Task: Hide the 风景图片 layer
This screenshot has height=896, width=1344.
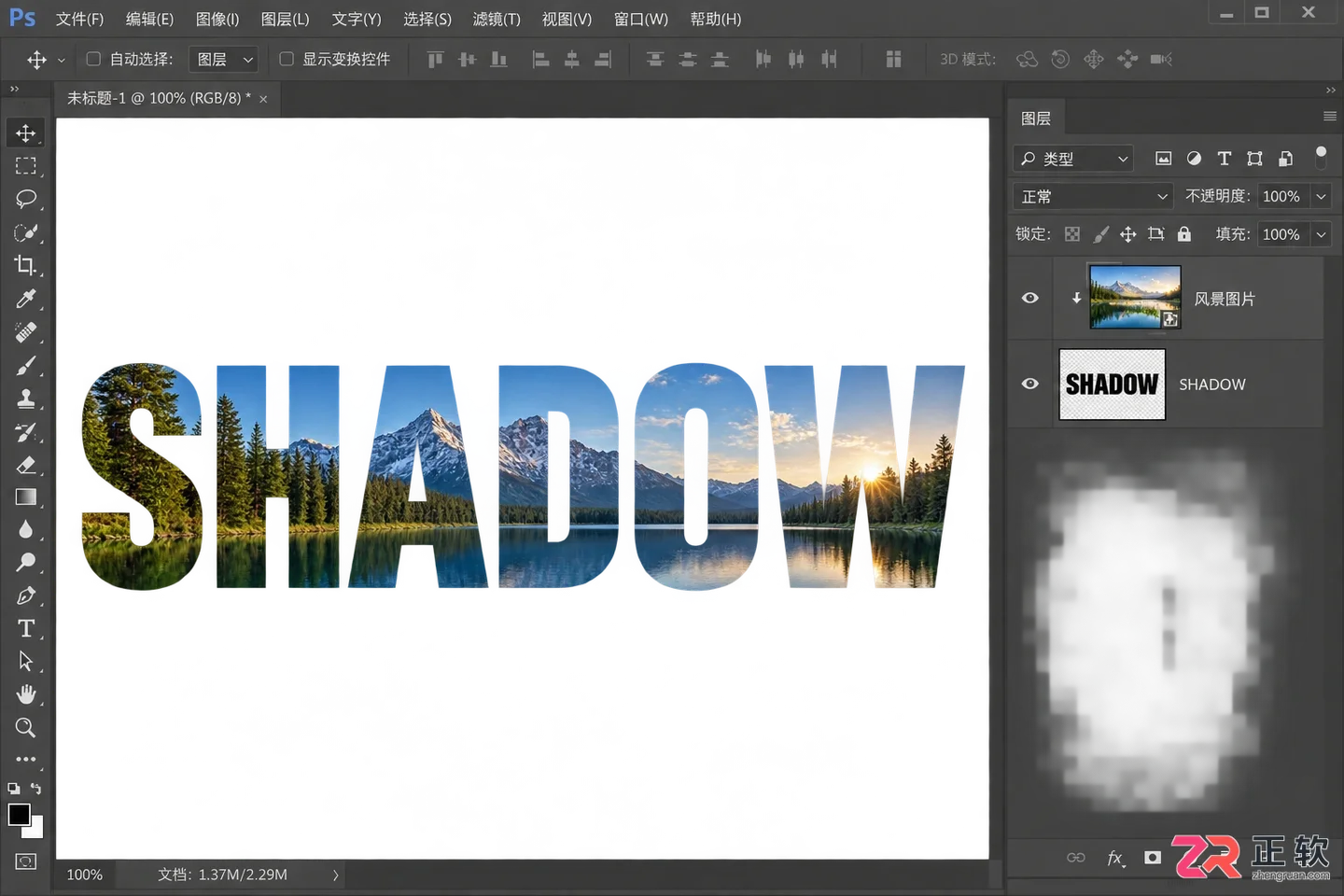Action: point(1030,298)
